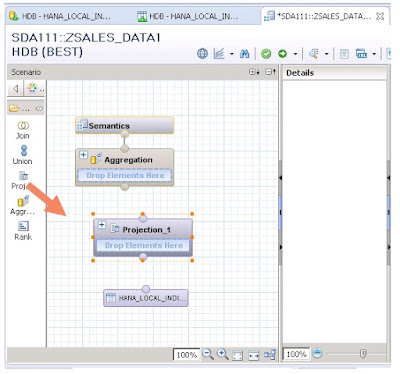This screenshot has width=400, height=374.
Task: Open dropdown next to the table layout icon
Action: tap(374, 54)
